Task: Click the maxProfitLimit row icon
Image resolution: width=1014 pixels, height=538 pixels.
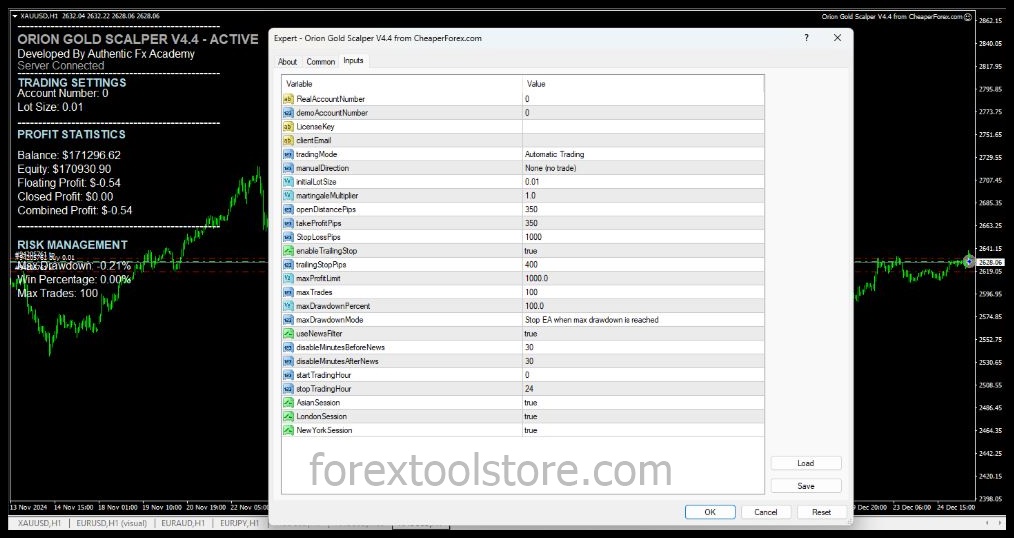Action: click(288, 278)
